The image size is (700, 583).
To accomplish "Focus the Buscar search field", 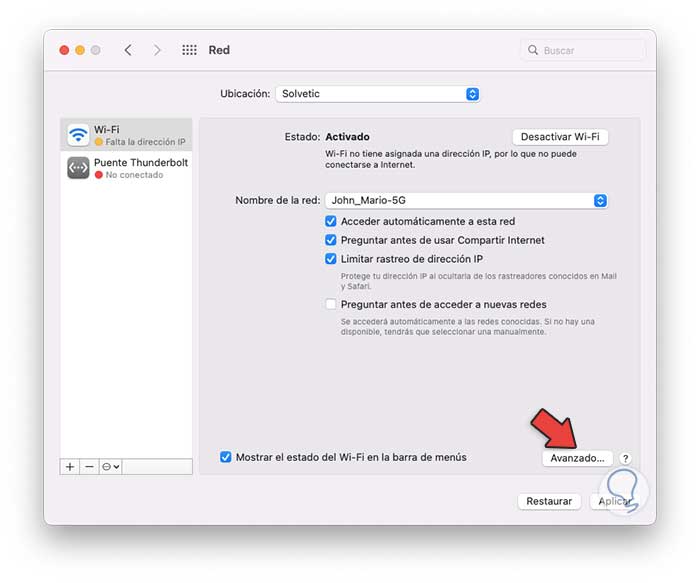I will [x=583, y=50].
